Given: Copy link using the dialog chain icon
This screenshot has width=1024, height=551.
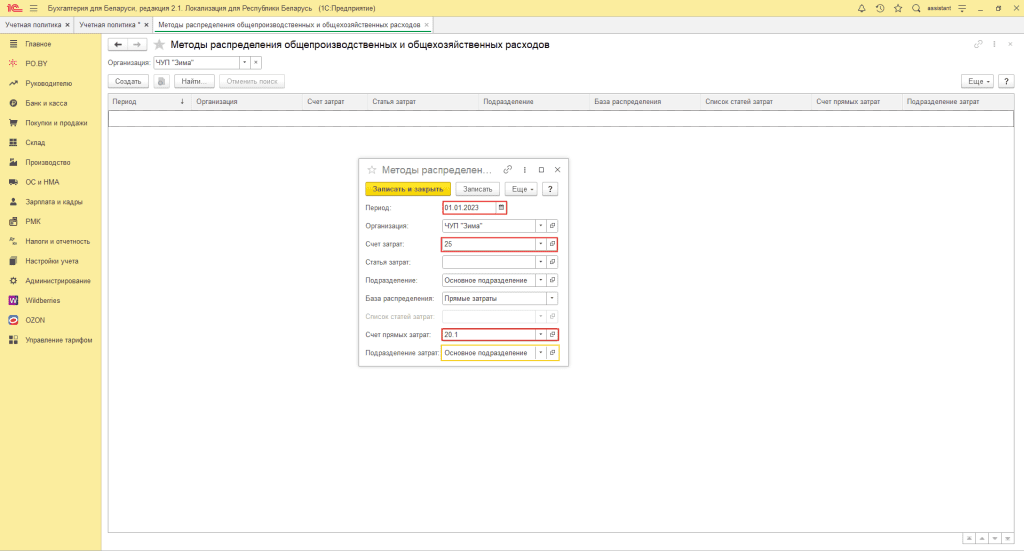Looking at the screenshot, I should coord(508,170).
